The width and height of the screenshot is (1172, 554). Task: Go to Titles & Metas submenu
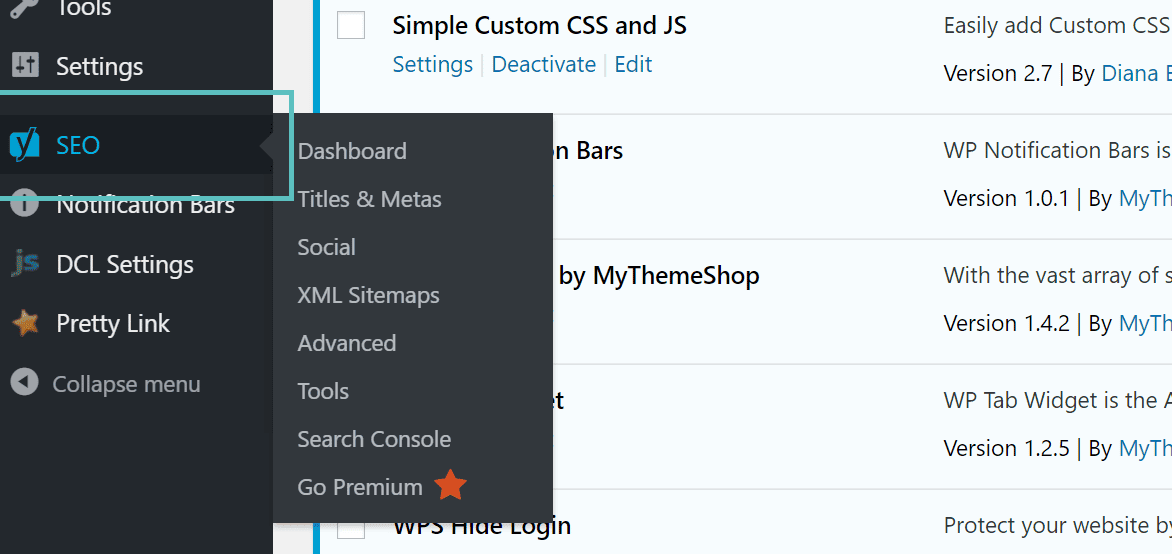[369, 199]
